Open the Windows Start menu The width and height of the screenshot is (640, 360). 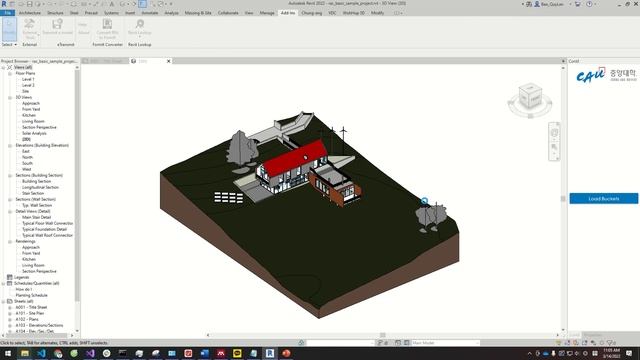pos(8,353)
